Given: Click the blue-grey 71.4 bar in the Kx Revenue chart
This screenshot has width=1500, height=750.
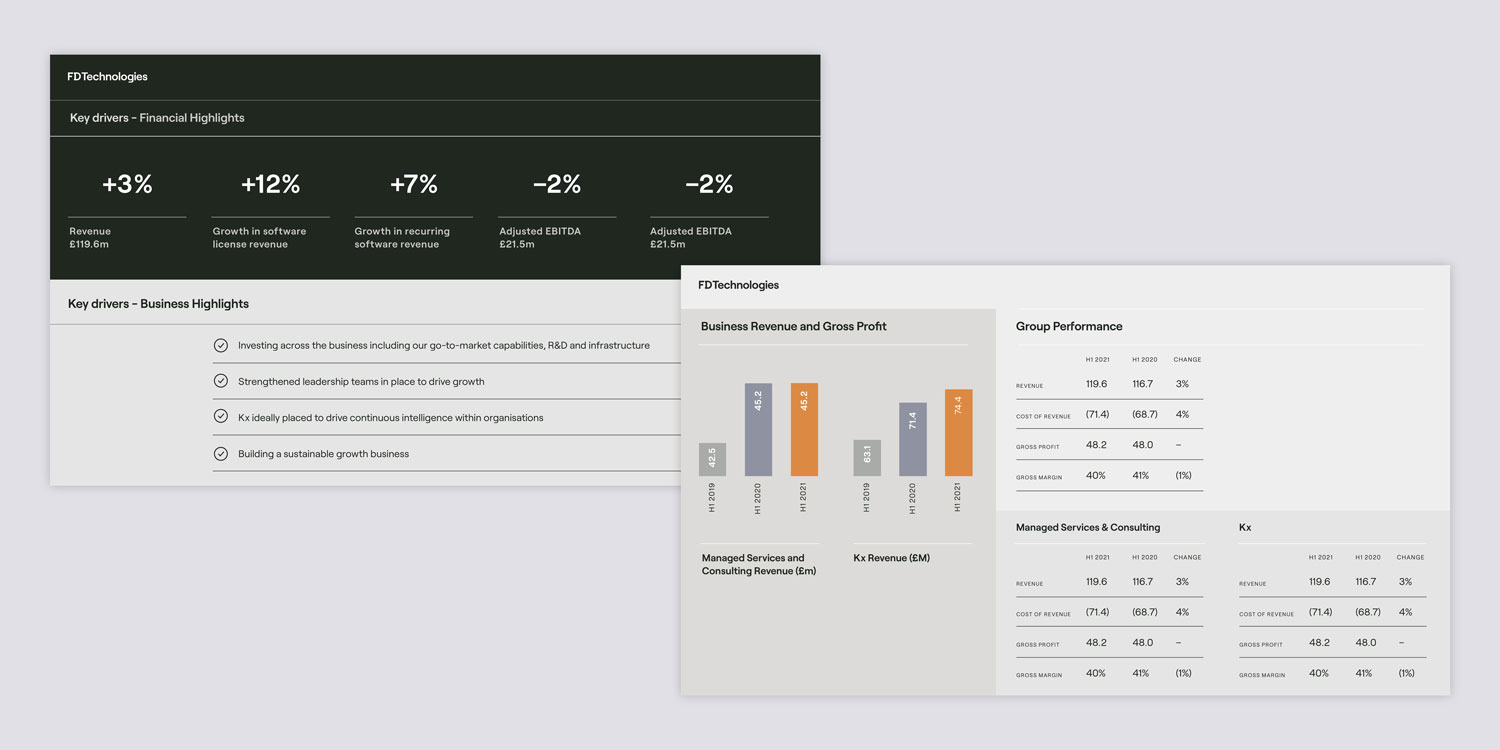Looking at the screenshot, I should (912, 439).
